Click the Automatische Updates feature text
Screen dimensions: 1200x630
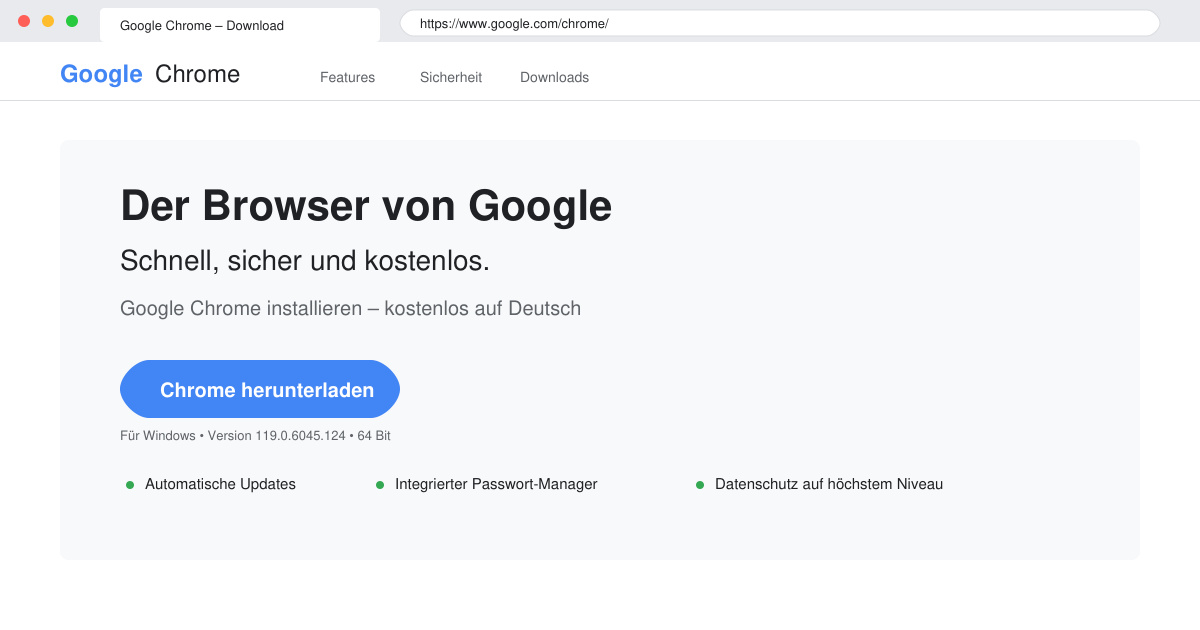pyautogui.click(x=220, y=484)
